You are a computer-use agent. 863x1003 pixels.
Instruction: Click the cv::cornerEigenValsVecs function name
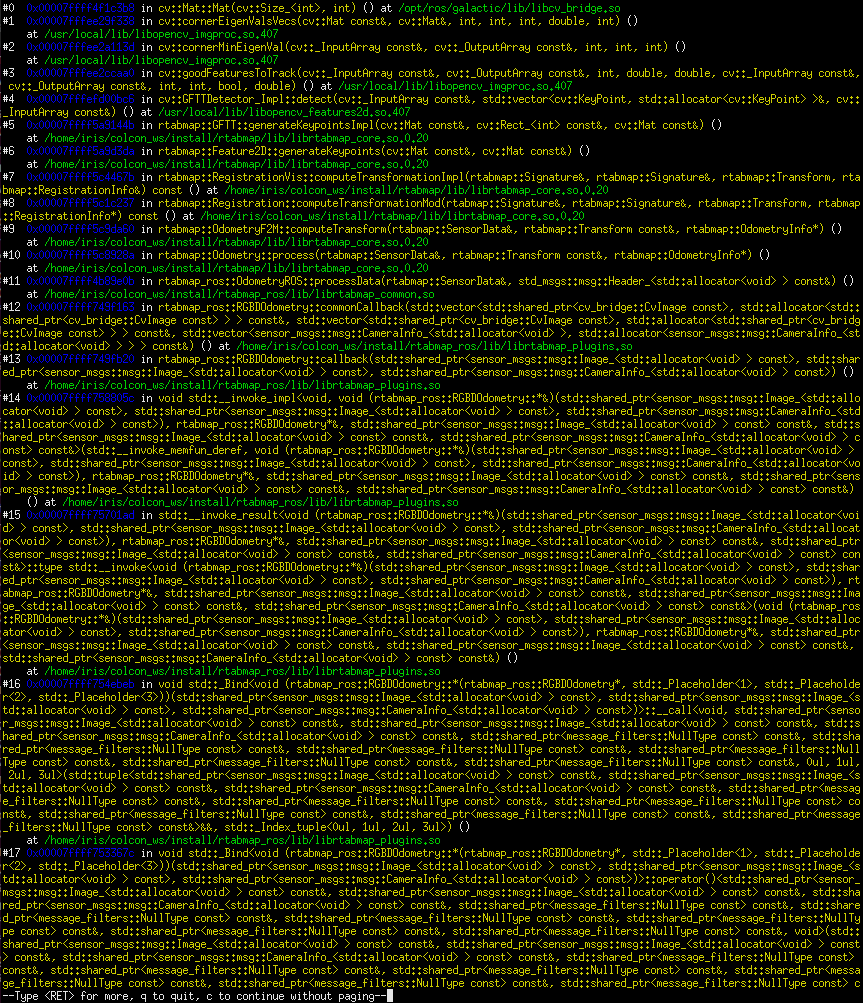(x=230, y=20)
